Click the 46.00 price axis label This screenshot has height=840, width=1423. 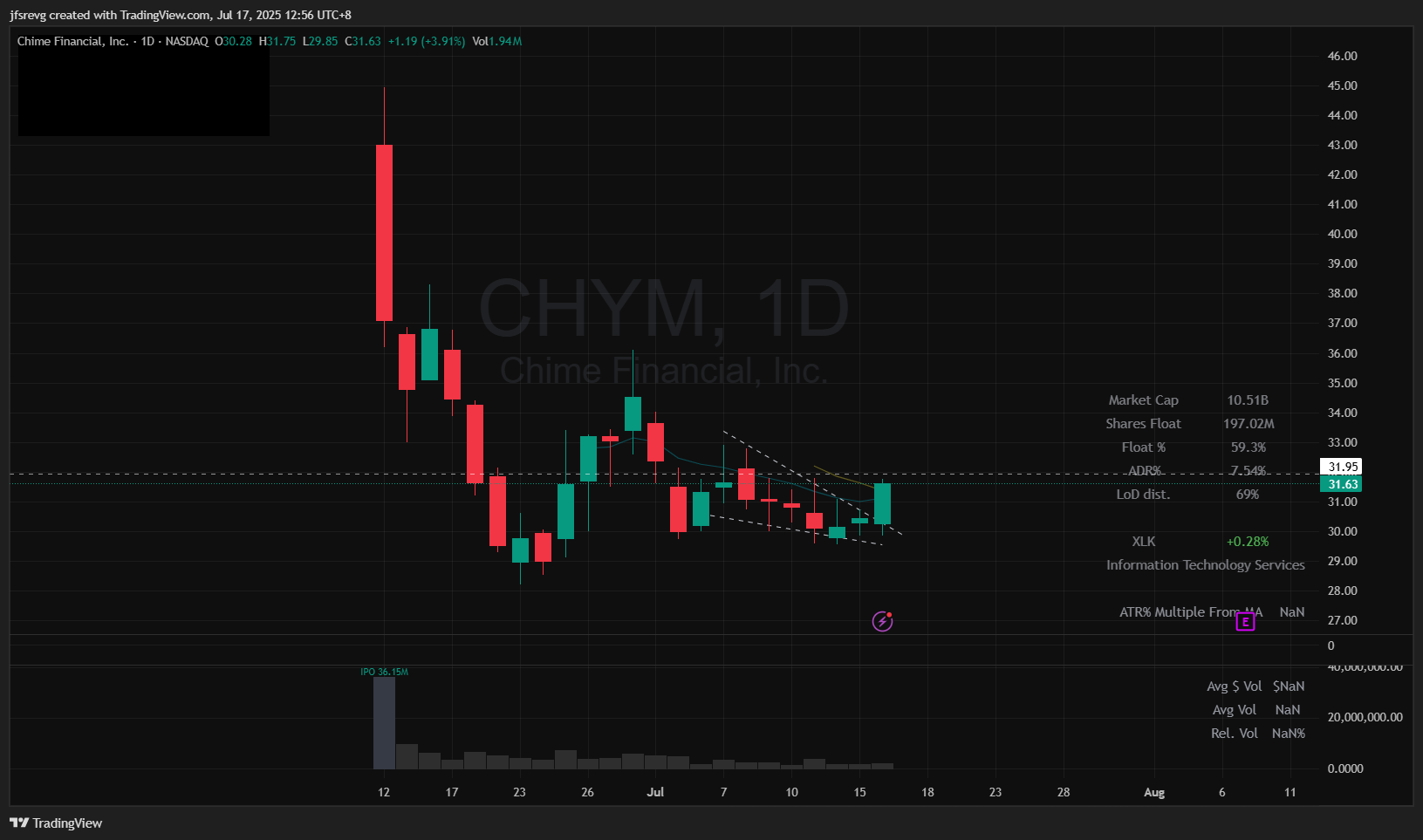(x=1342, y=56)
